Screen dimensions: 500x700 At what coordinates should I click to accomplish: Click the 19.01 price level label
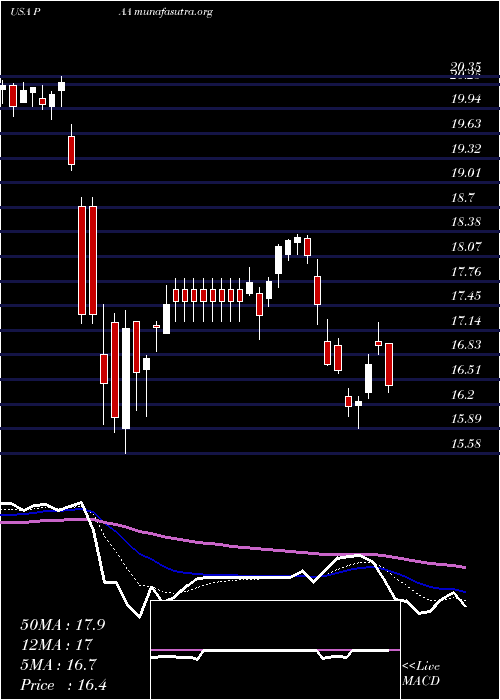coord(466,173)
